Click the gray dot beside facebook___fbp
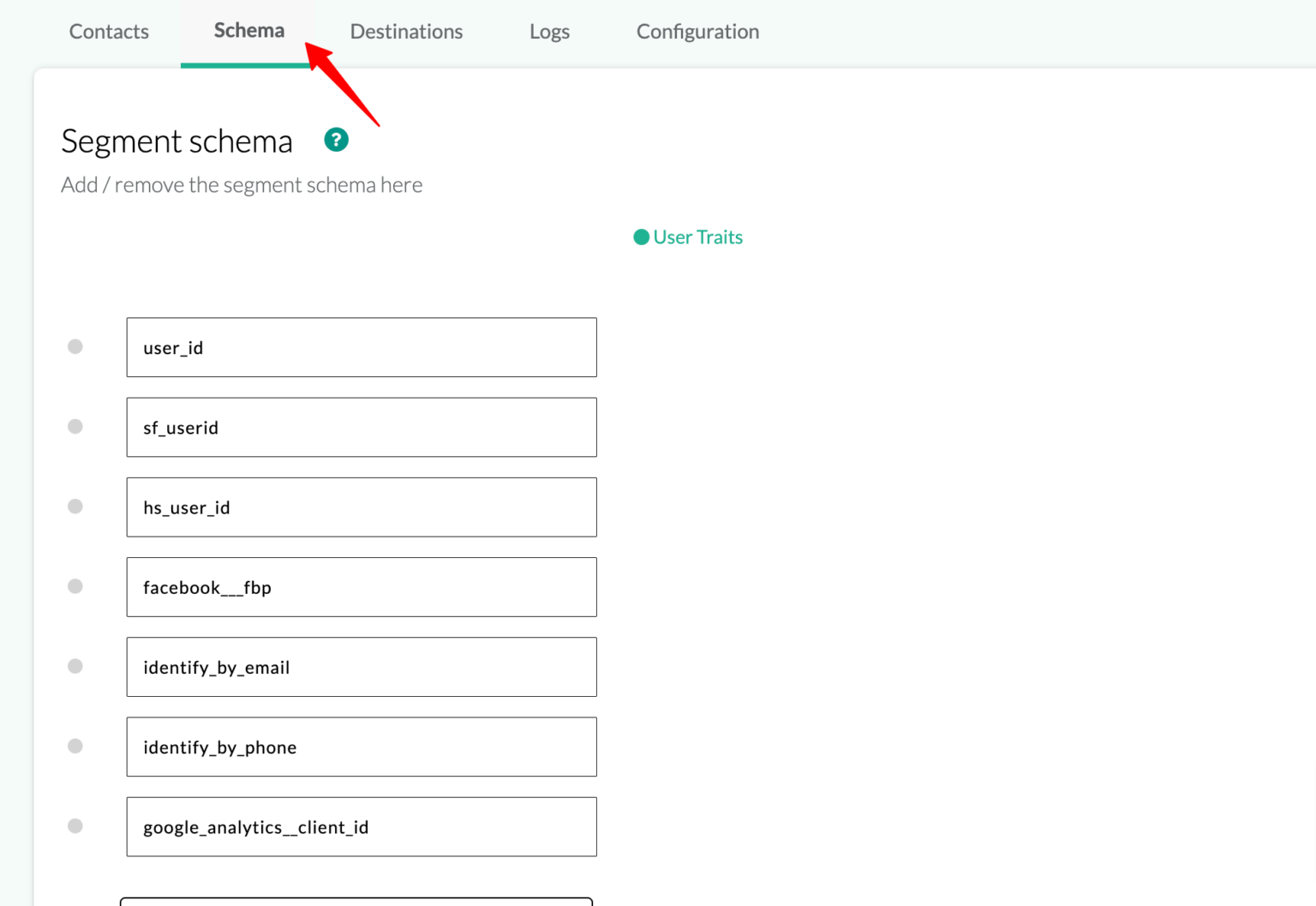Screen dimensions: 1316x906 75,586
